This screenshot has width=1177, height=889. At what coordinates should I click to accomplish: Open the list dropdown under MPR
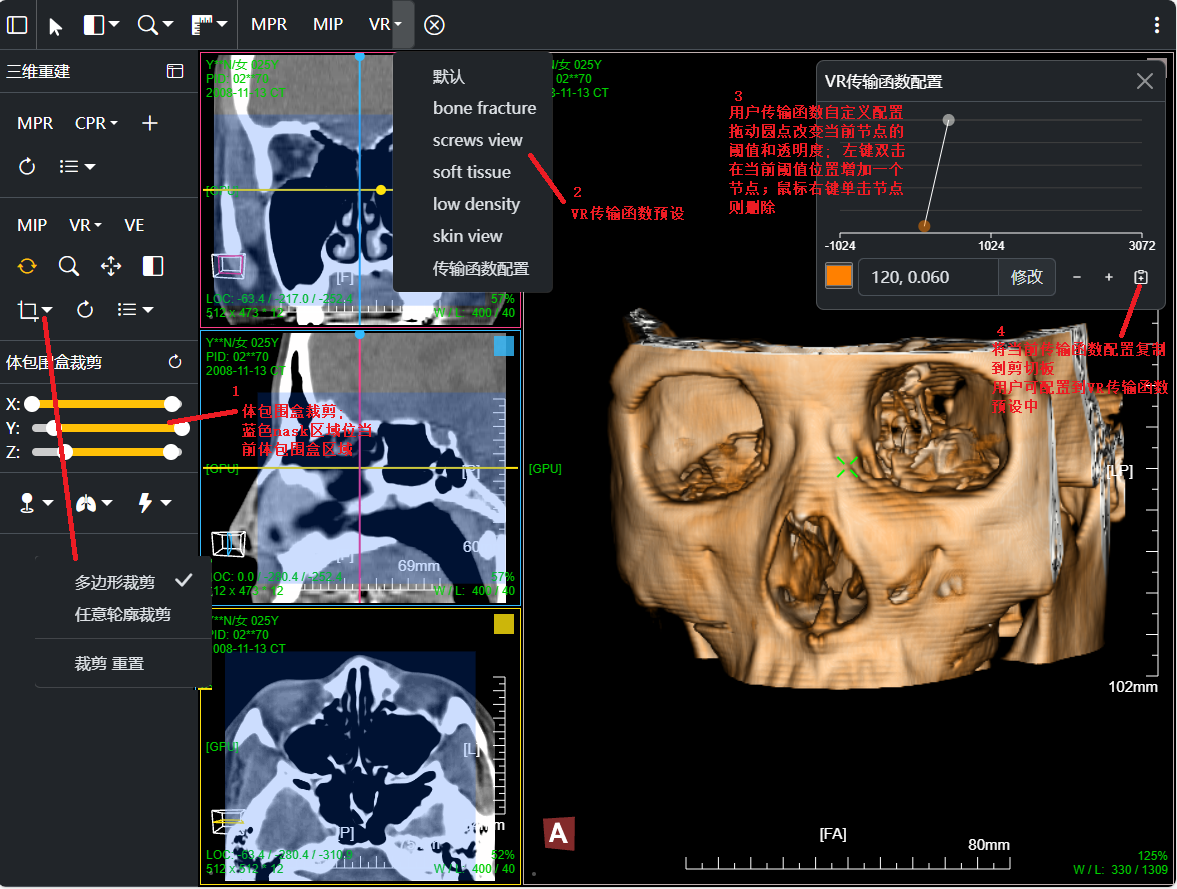77,167
